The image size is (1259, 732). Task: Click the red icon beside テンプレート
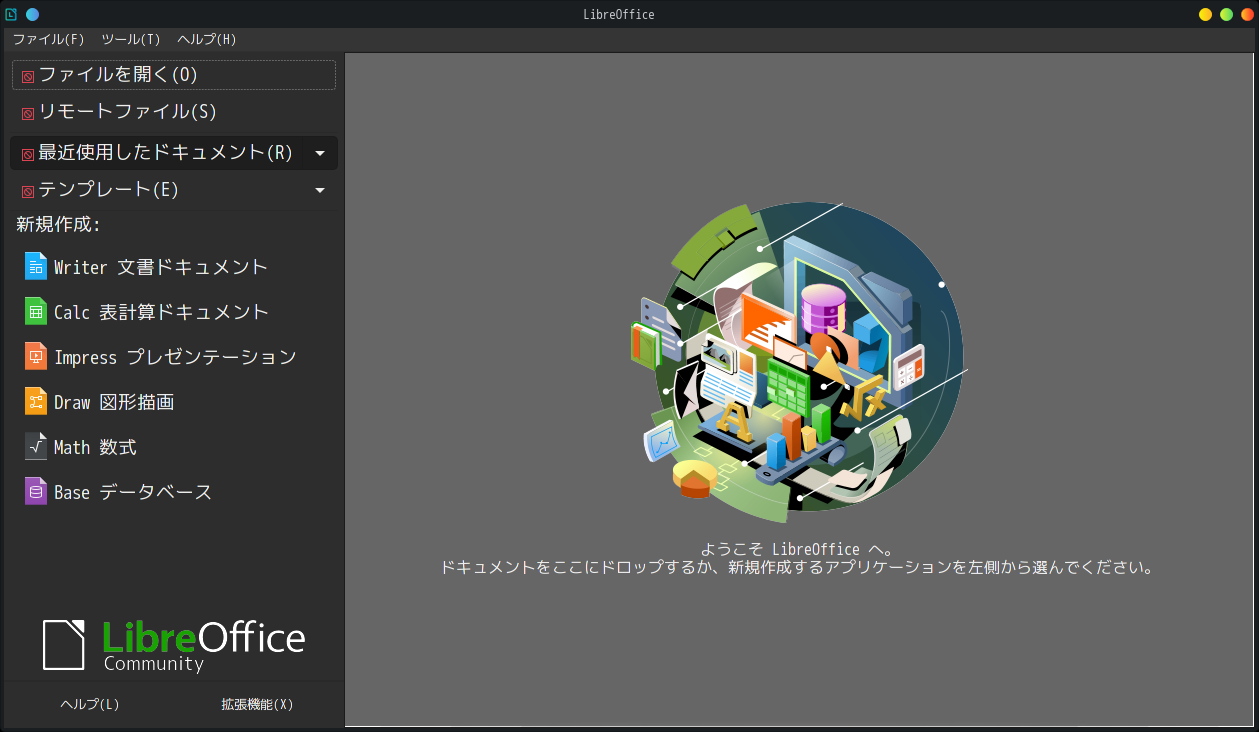click(28, 191)
